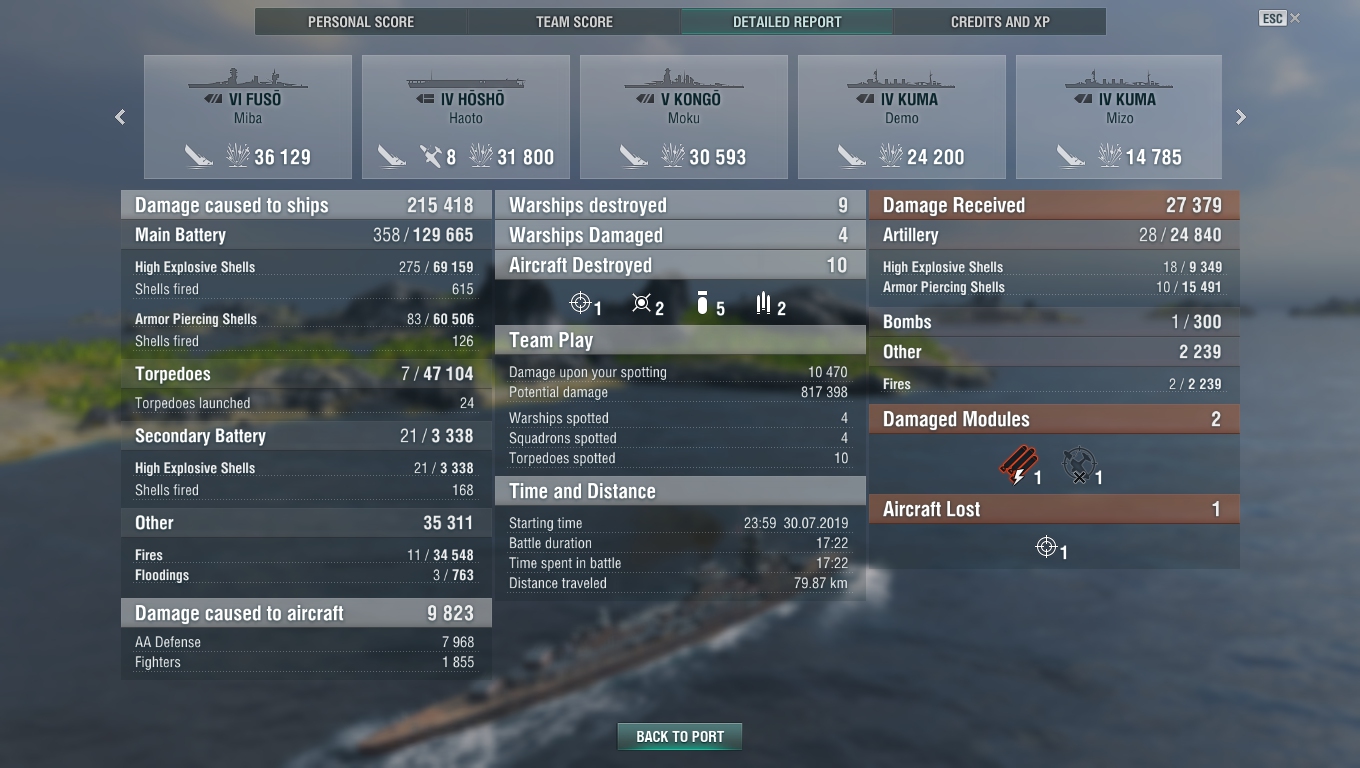Click the aircraft kills icon on Hōshō card
Viewport: 1360px width, 768px height.
tap(431, 156)
